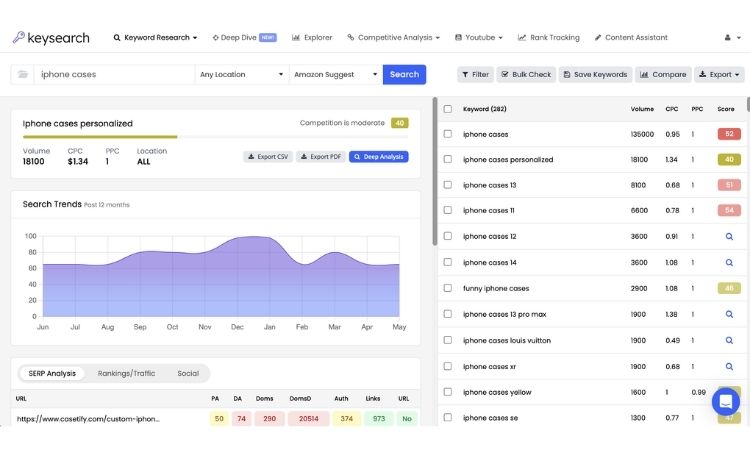Open Amazon Suggest source dropdown
Viewport: 750px width, 450px height.
336,75
